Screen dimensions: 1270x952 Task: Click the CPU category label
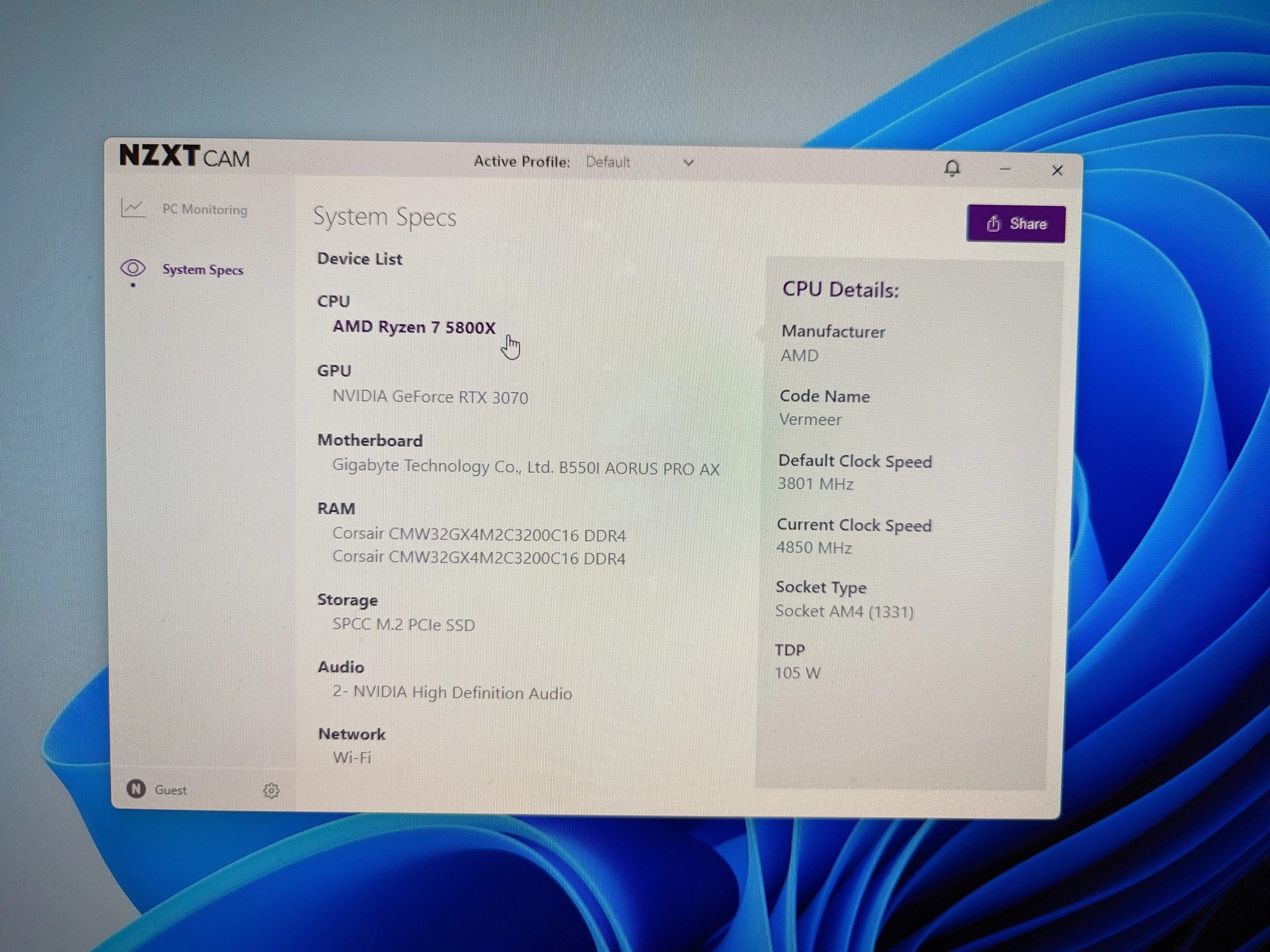[334, 301]
